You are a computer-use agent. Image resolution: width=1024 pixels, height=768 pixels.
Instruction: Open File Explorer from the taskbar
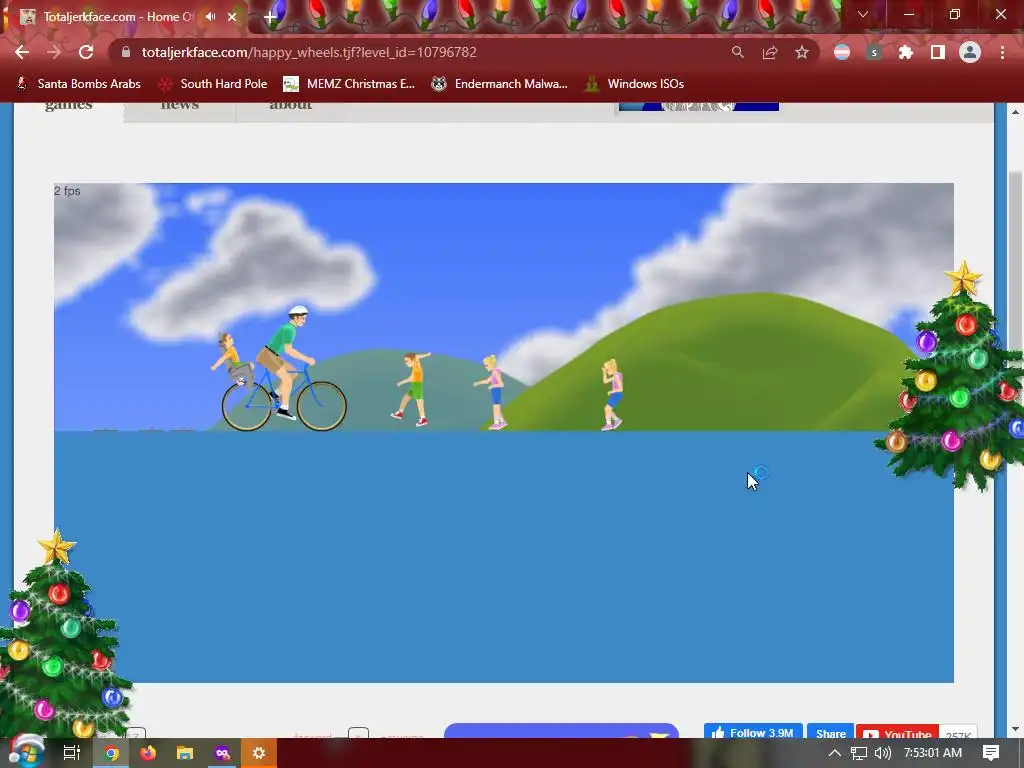pyautogui.click(x=185, y=753)
